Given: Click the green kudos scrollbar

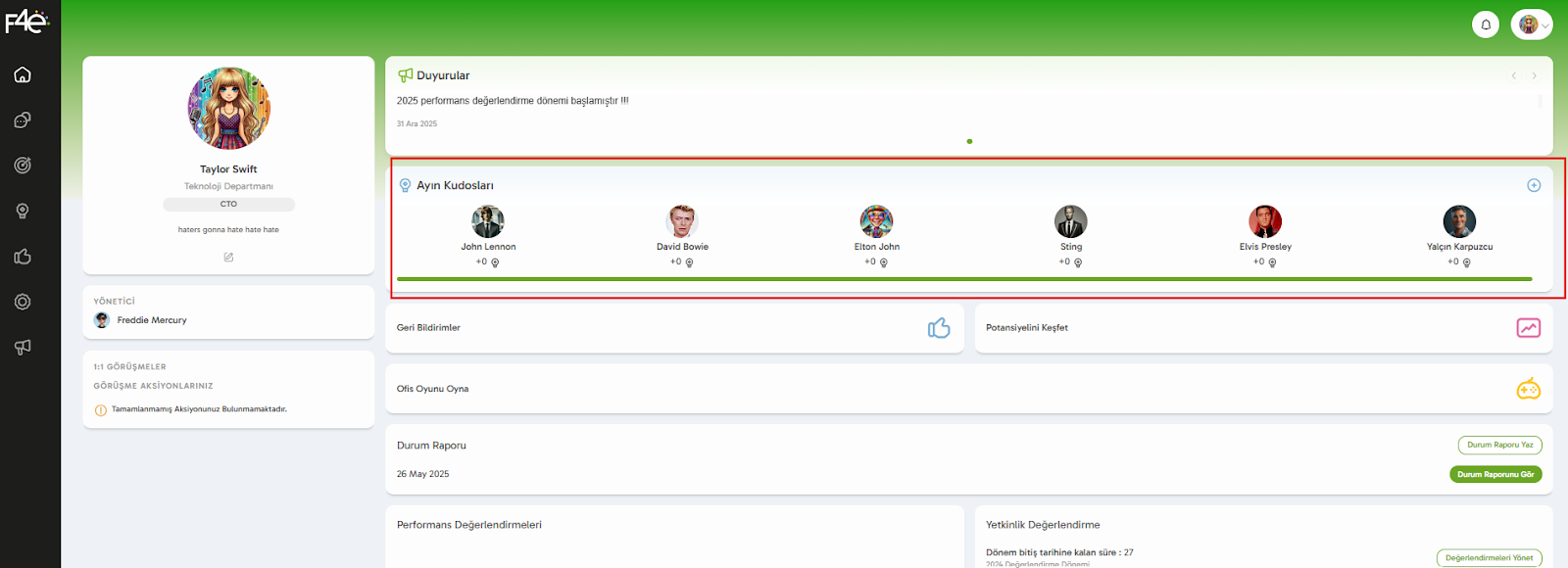Looking at the screenshot, I should click(964, 279).
